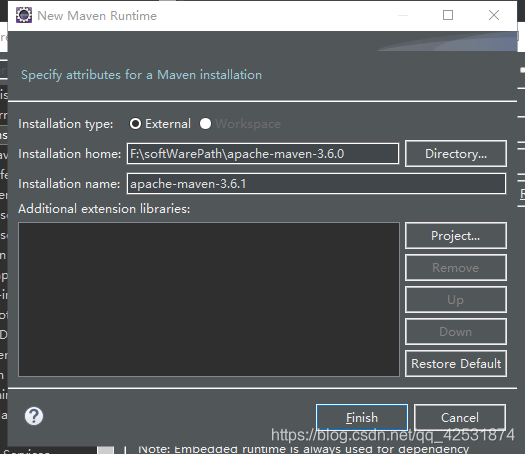The width and height of the screenshot is (525, 454).
Task: Click the Project... button
Action: point(456,236)
